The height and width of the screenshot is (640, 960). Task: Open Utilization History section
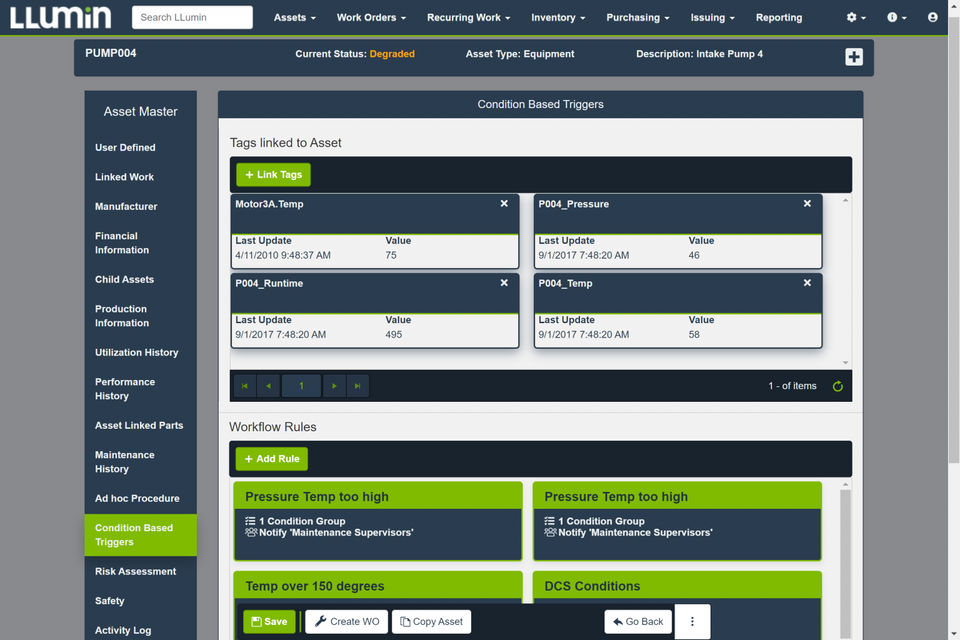140,352
